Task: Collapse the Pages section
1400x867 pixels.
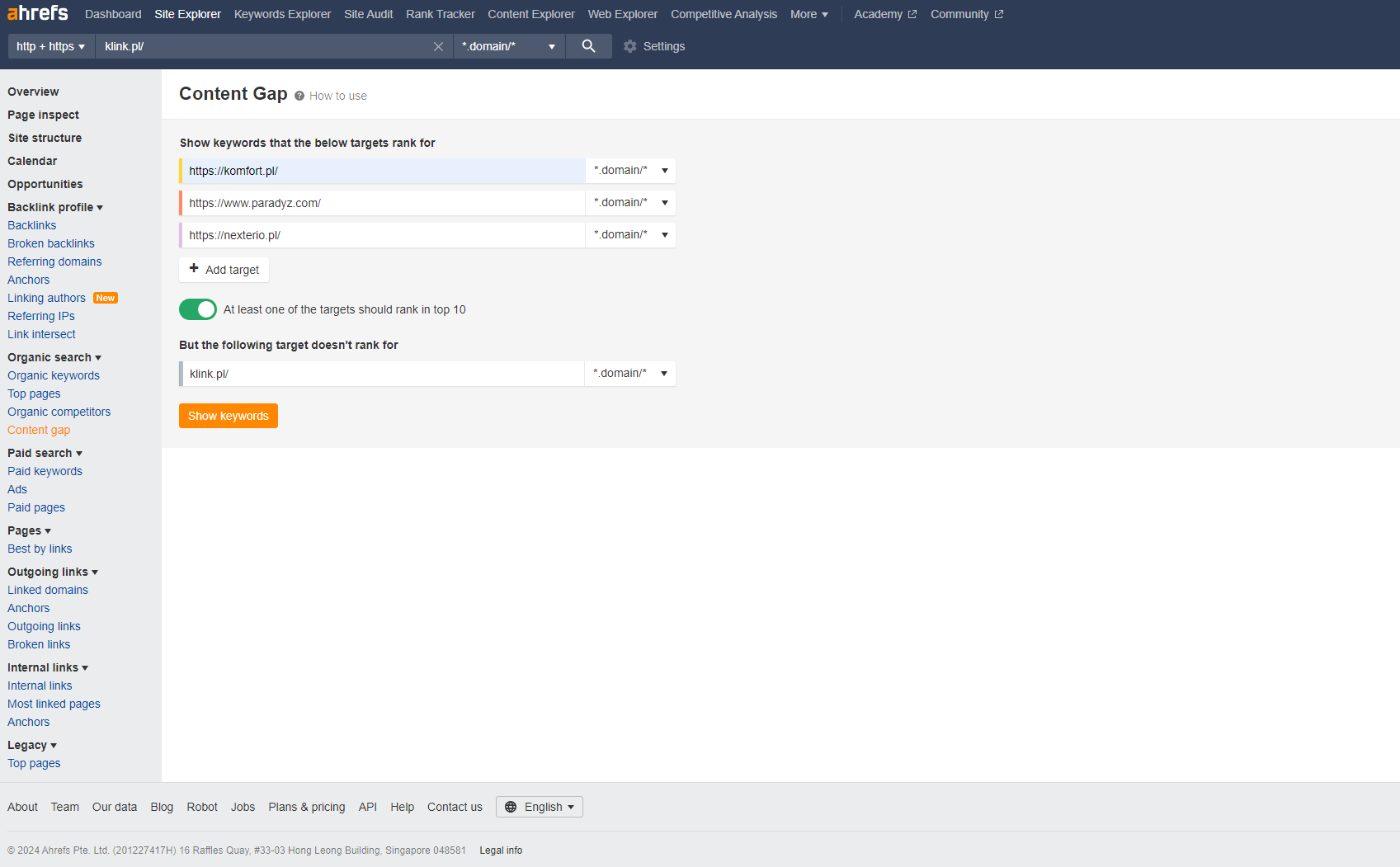Action: pyautogui.click(x=30, y=530)
